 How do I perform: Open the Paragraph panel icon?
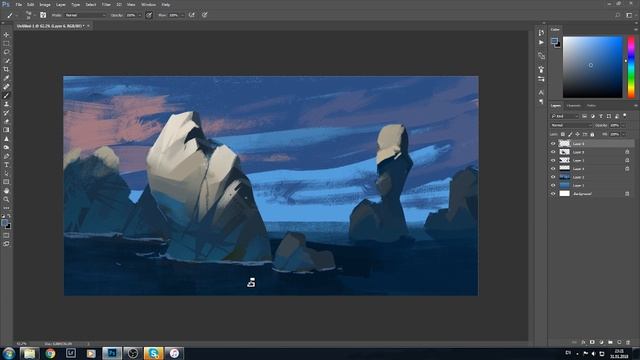(541, 101)
